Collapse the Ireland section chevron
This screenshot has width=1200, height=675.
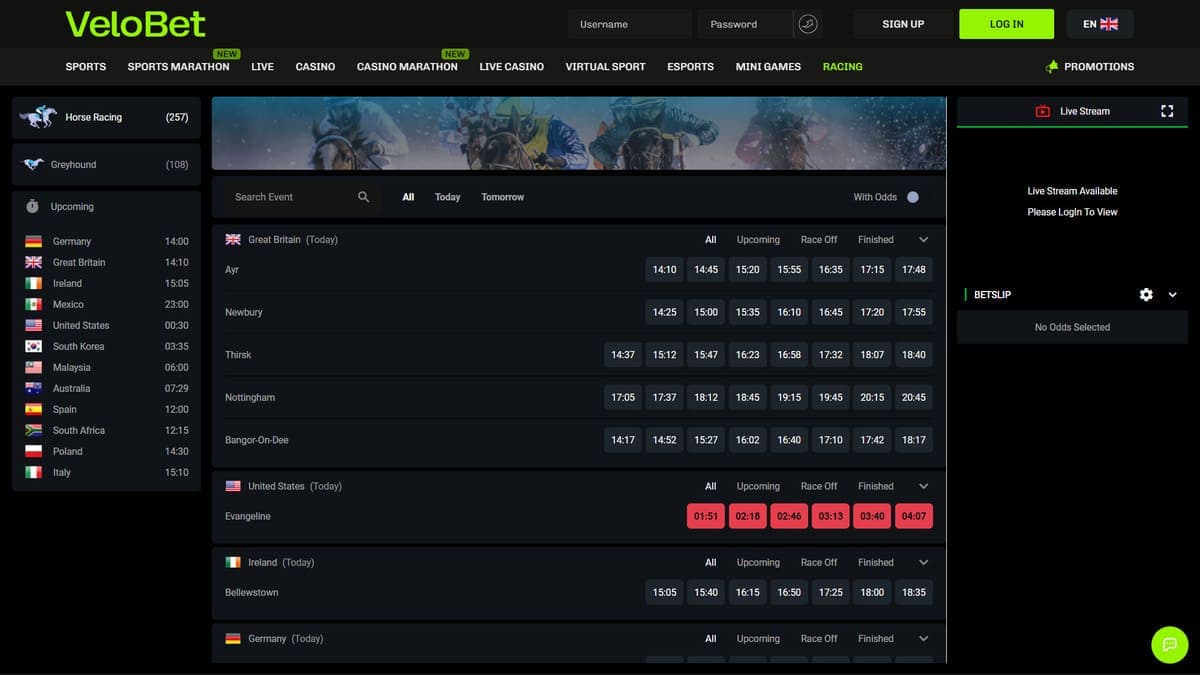click(923, 562)
